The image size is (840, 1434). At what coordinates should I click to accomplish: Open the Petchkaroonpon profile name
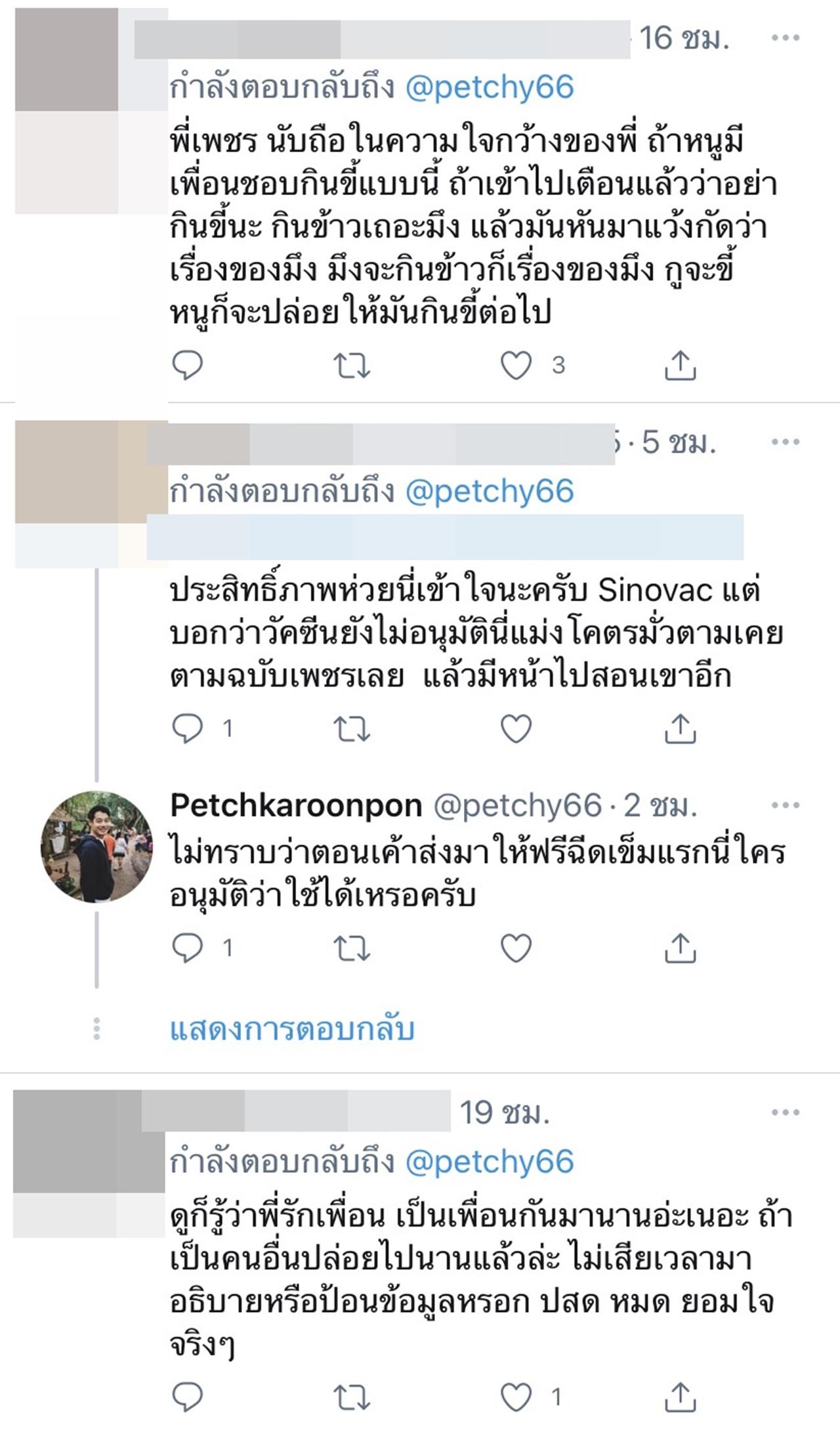coord(296,805)
